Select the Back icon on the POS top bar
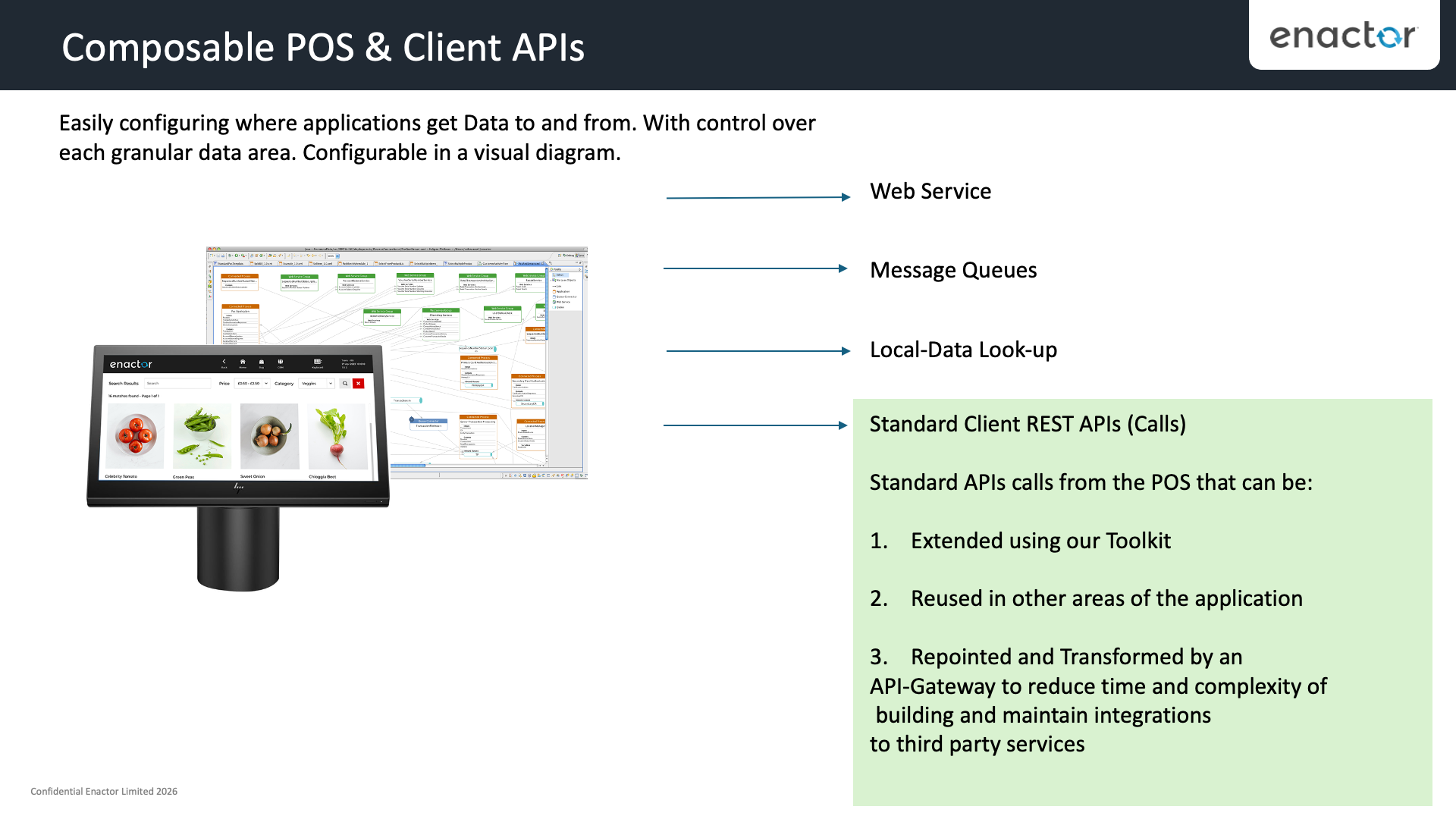The image size is (1456, 819). click(x=224, y=362)
